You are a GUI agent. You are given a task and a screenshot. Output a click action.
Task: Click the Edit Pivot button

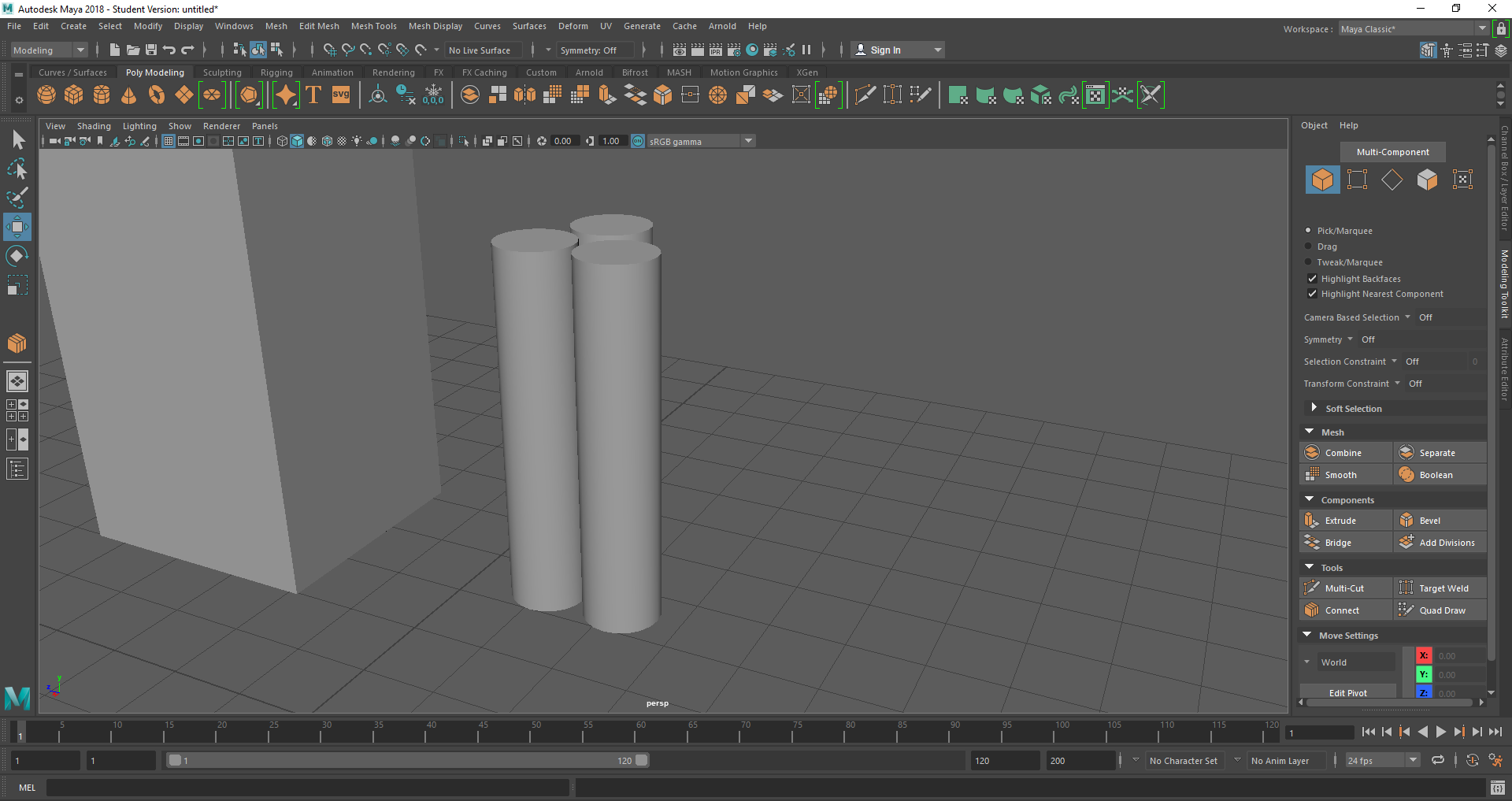click(1347, 693)
